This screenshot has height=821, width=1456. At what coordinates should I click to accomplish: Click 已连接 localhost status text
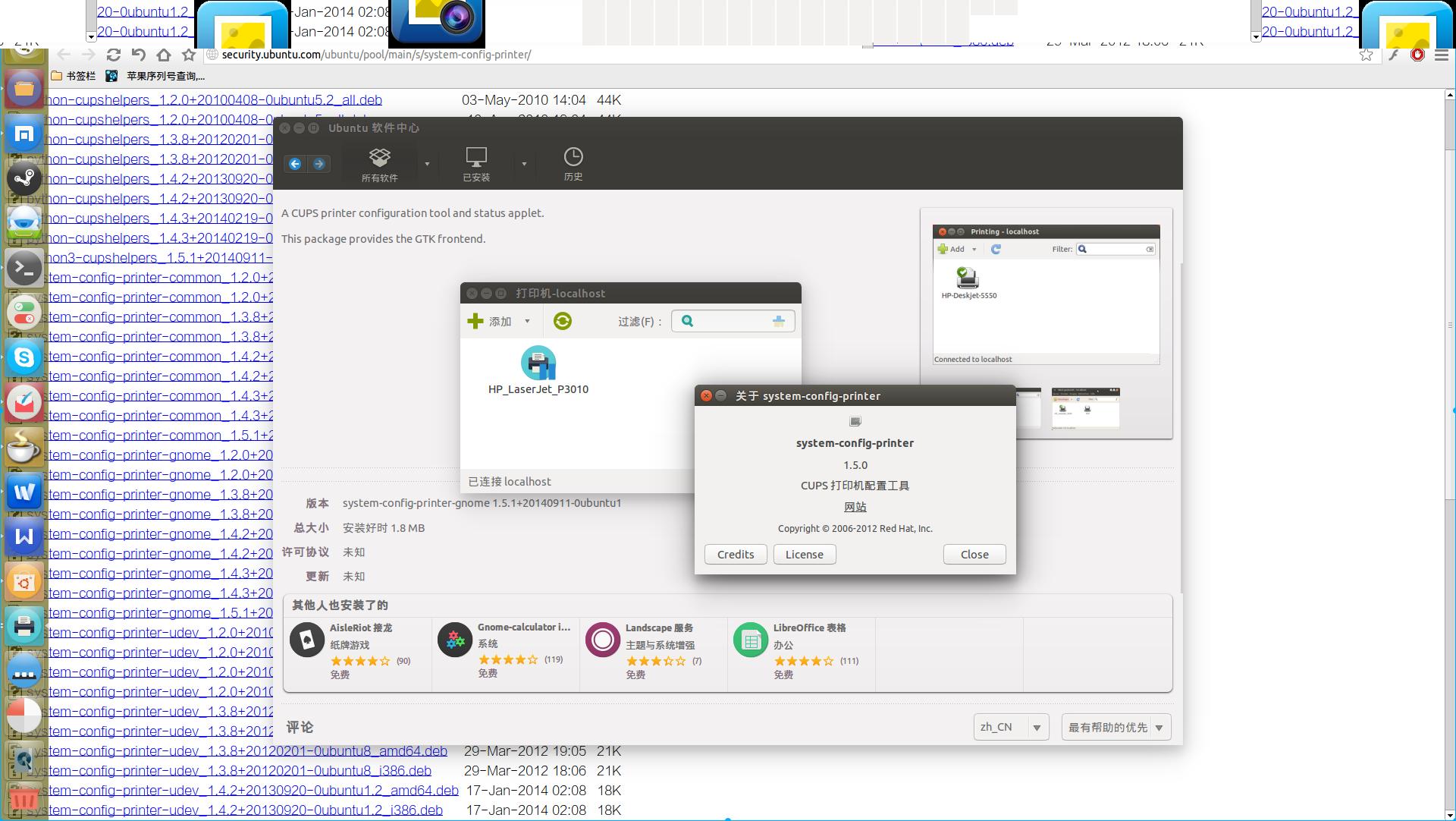[x=510, y=482]
